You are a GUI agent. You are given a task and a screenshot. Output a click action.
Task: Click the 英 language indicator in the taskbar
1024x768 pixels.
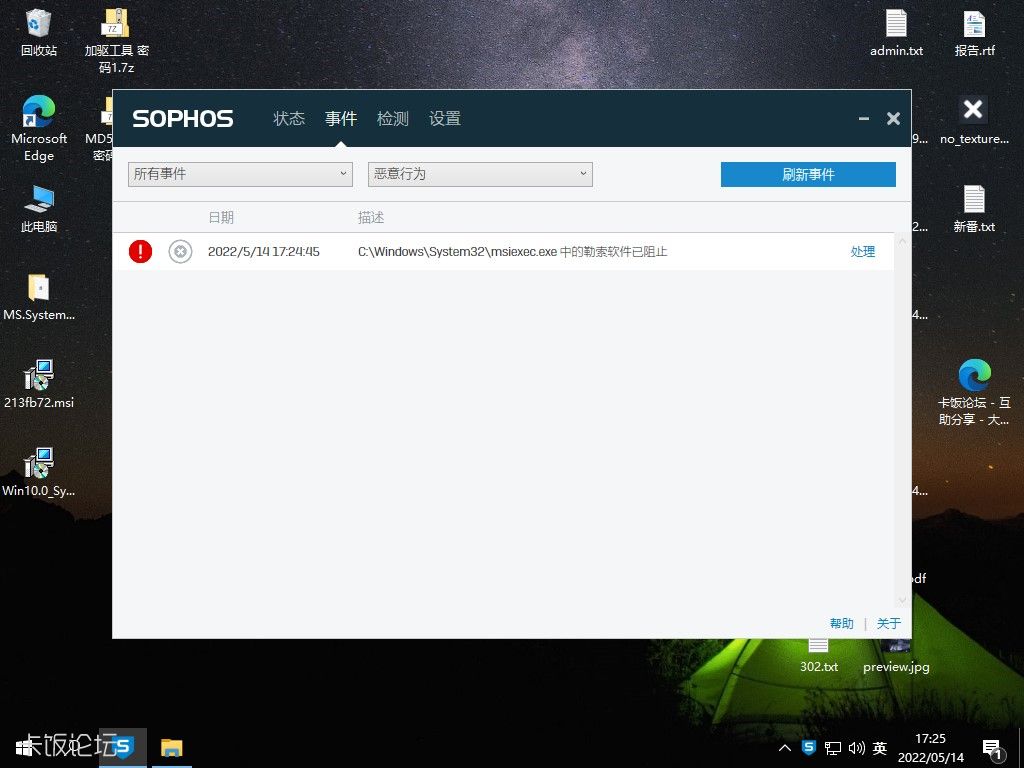pyautogui.click(x=880, y=747)
